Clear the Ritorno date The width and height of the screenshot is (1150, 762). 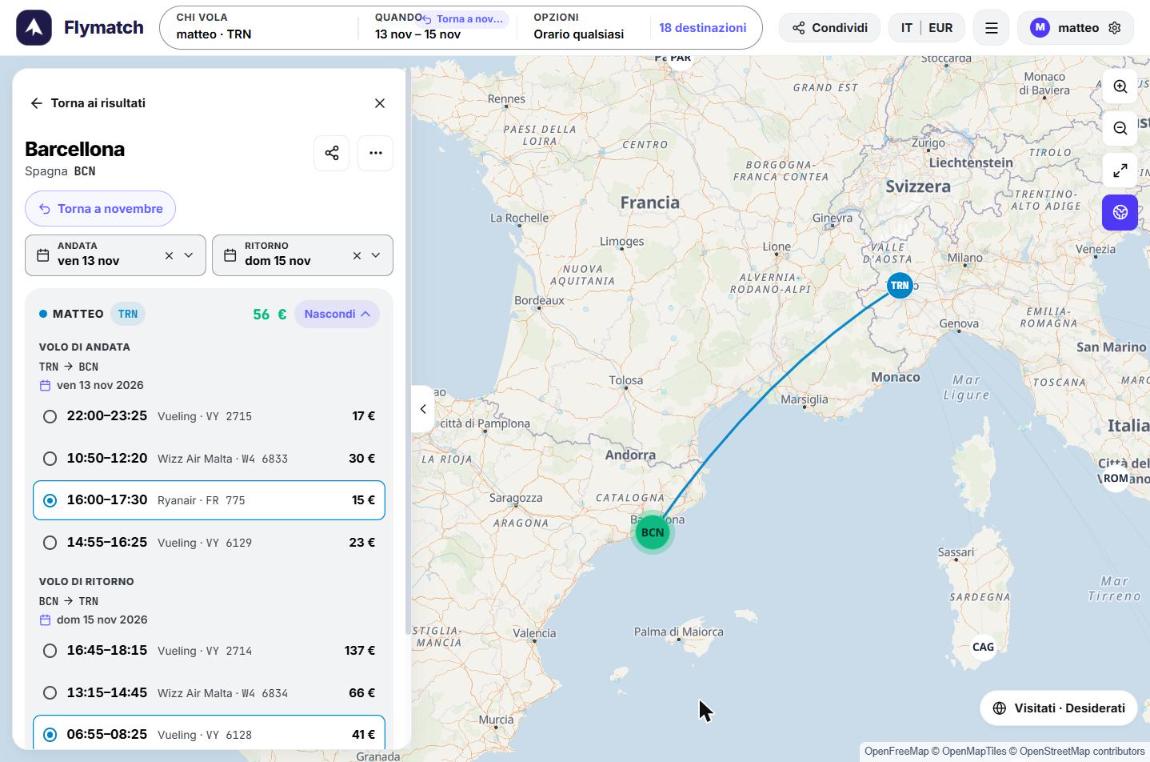[356, 255]
